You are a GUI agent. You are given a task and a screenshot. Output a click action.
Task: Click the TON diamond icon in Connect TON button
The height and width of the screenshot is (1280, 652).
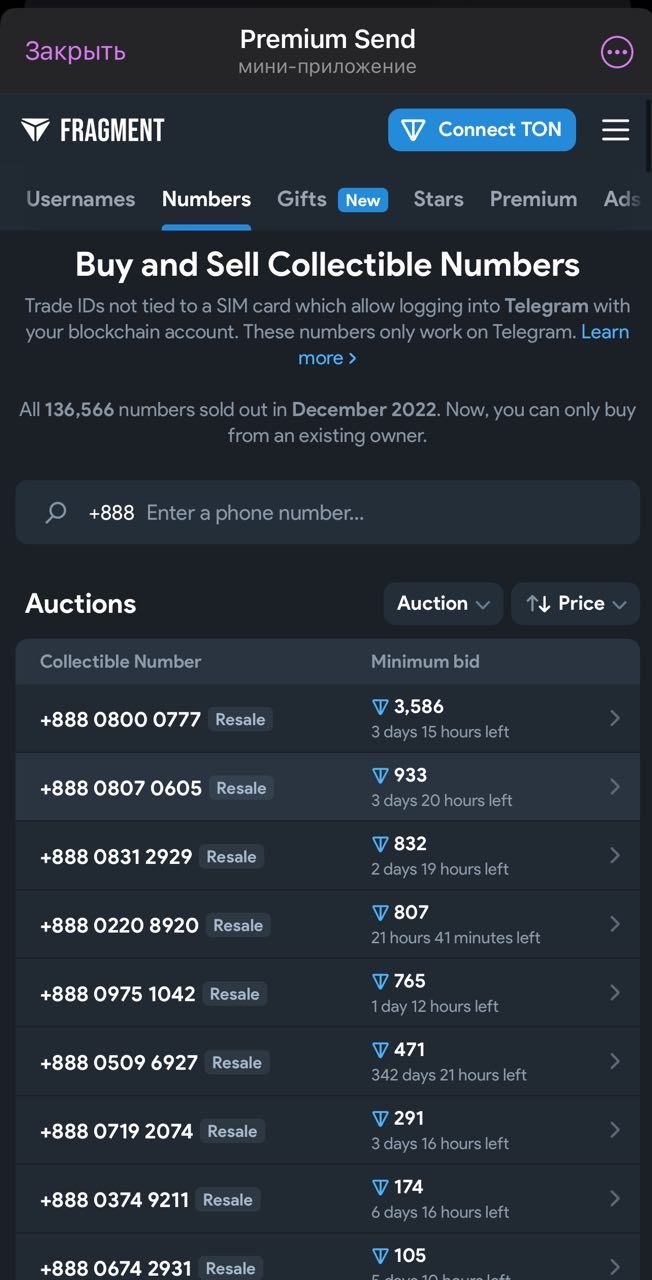tap(412, 129)
